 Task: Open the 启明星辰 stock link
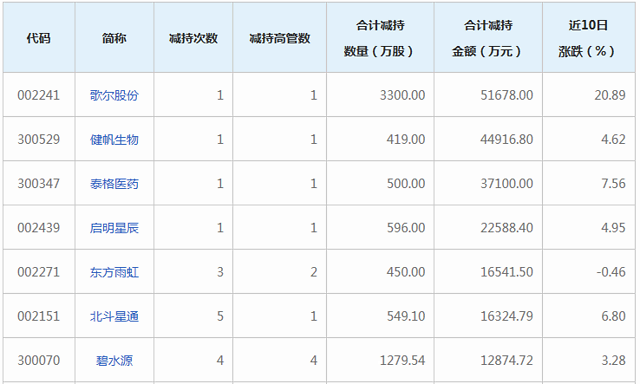pos(114,228)
